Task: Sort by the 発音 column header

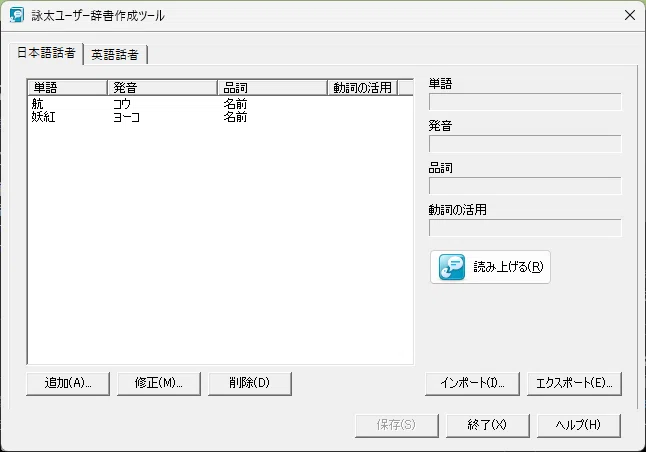Action: point(162,88)
